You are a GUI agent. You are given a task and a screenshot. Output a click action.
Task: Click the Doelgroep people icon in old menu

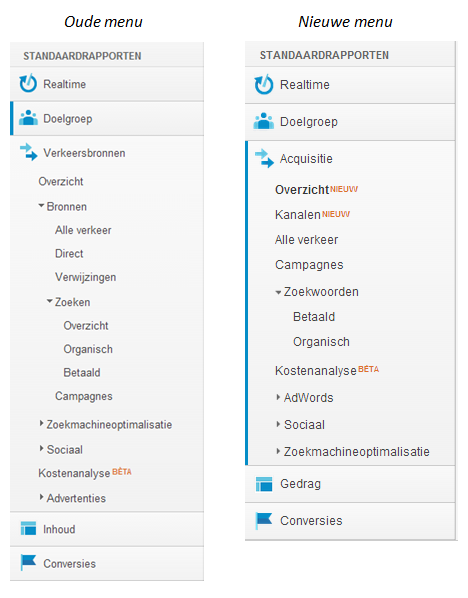(28, 118)
